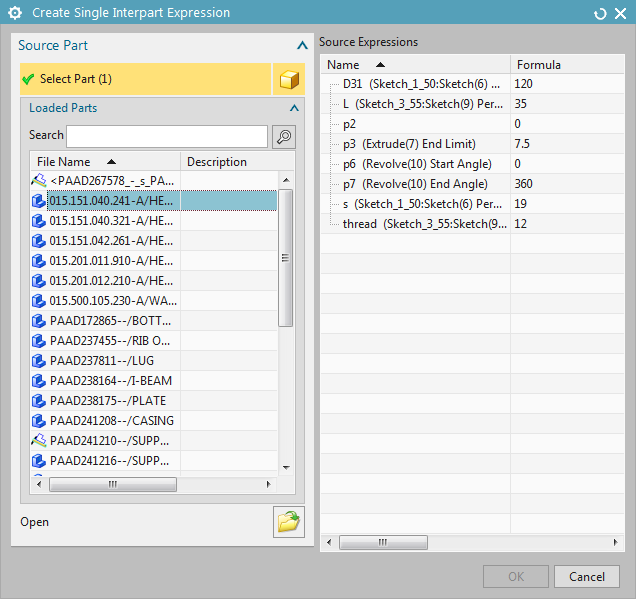Click the Source Expressions scroll-left arrow
The width and height of the screenshot is (636, 599).
[329, 542]
